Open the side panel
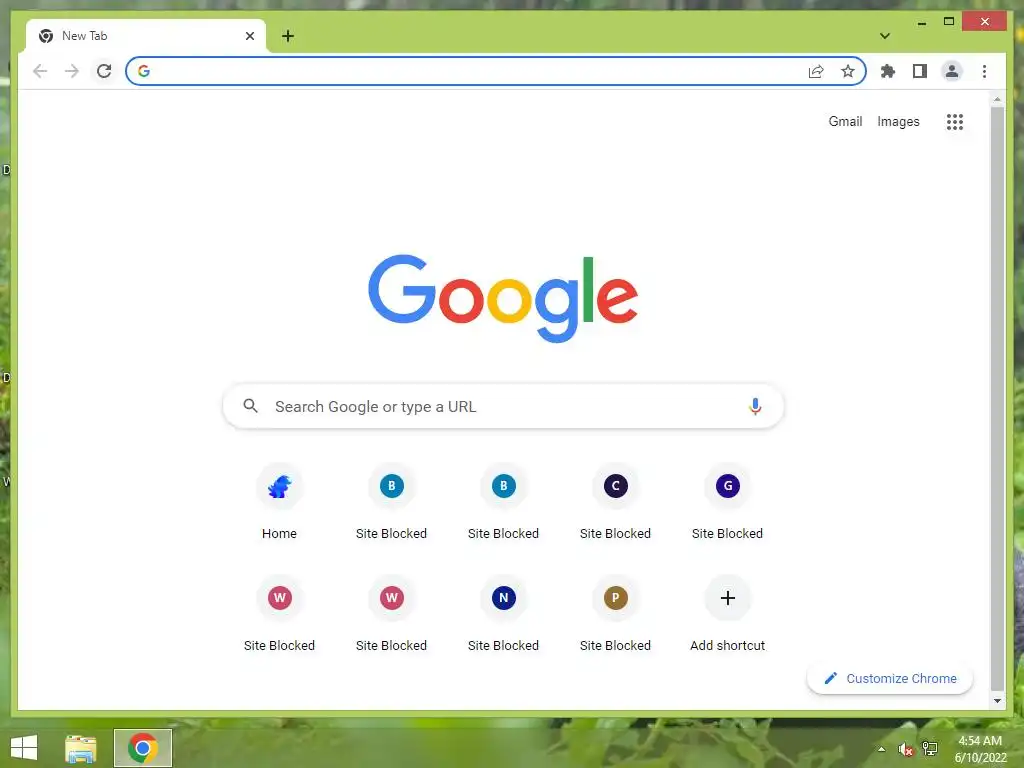This screenshot has width=1024, height=768. (920, 71)
